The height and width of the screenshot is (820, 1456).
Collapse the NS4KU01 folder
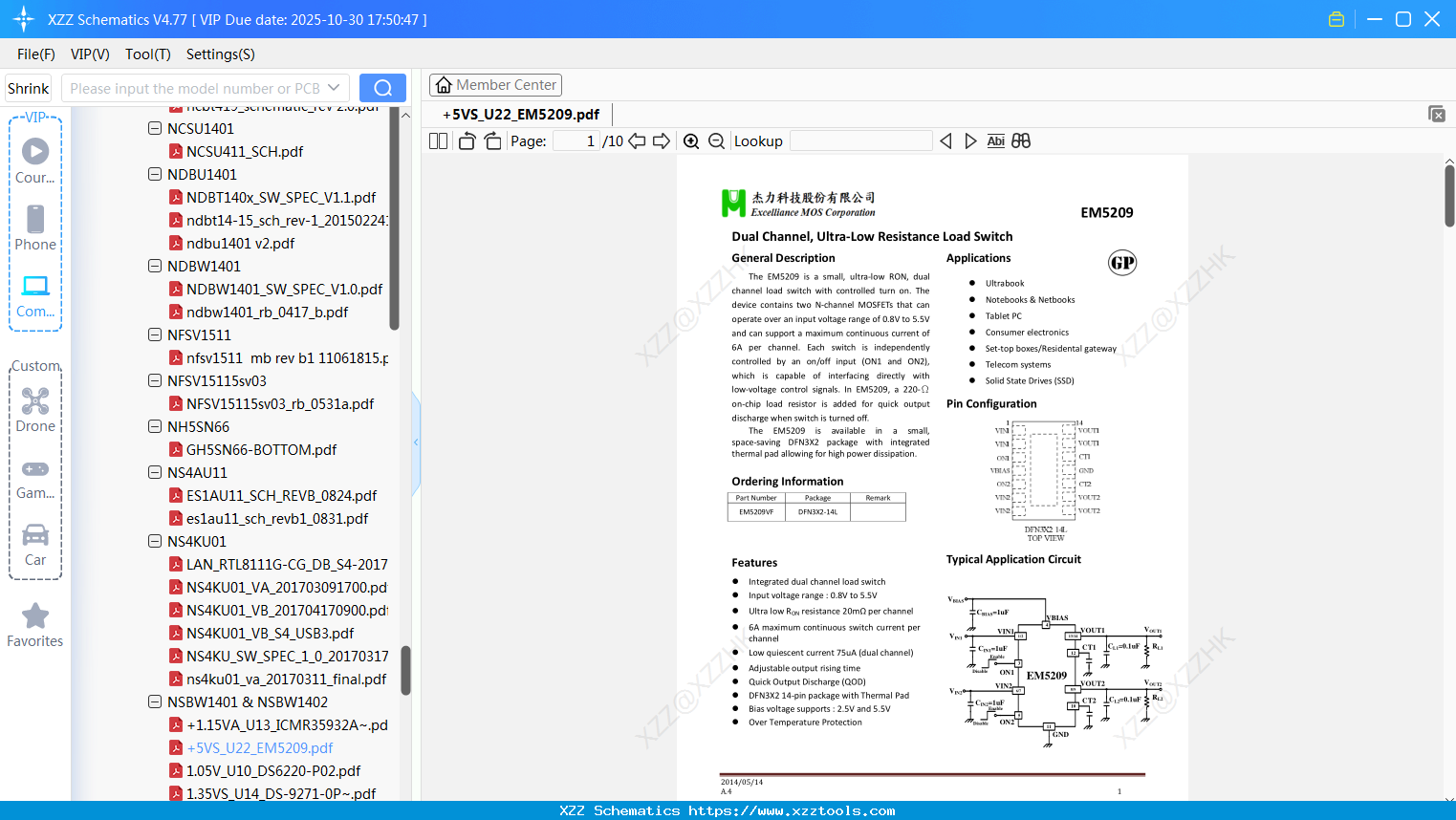155,541
